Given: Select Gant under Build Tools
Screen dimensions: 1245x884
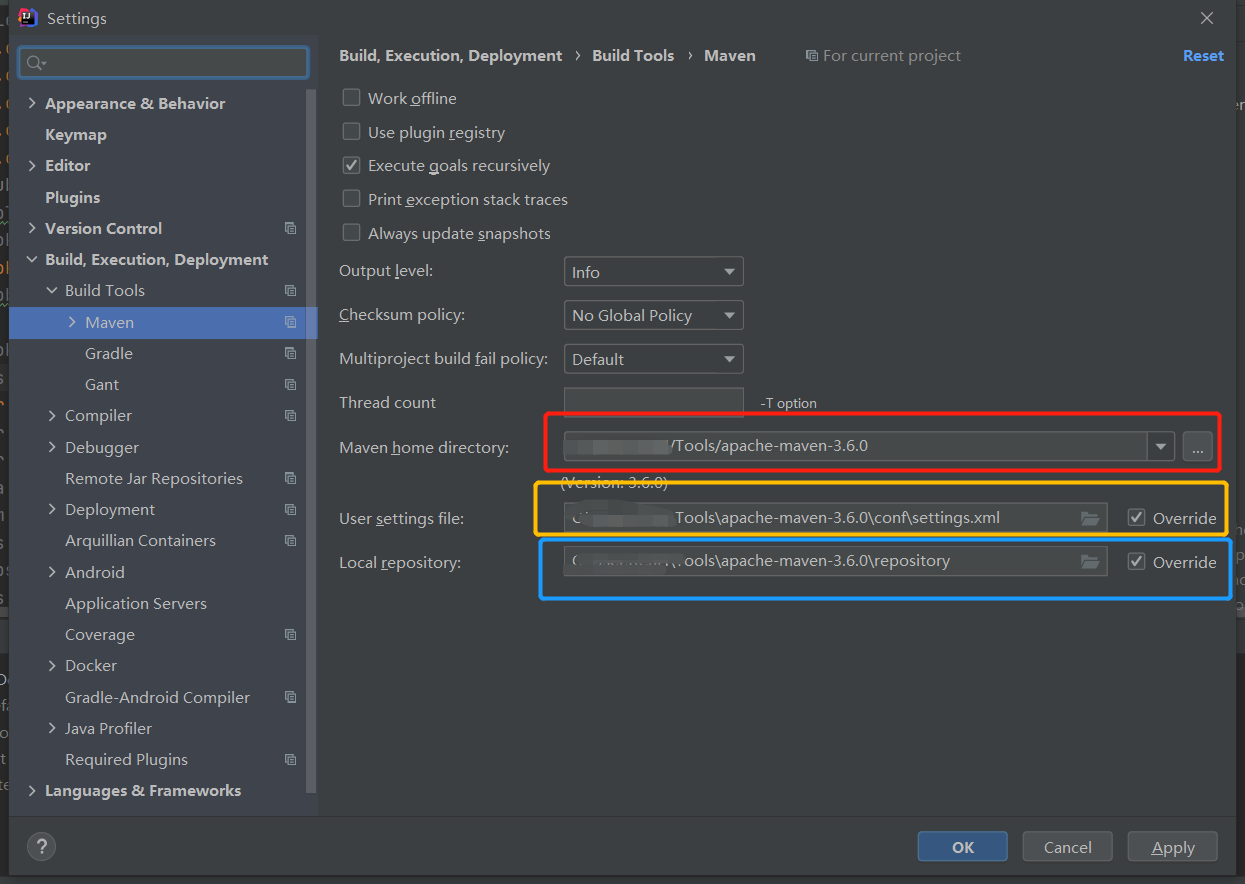Looking at the screenshot, I should pyautogui.click(x=102, y=384).
